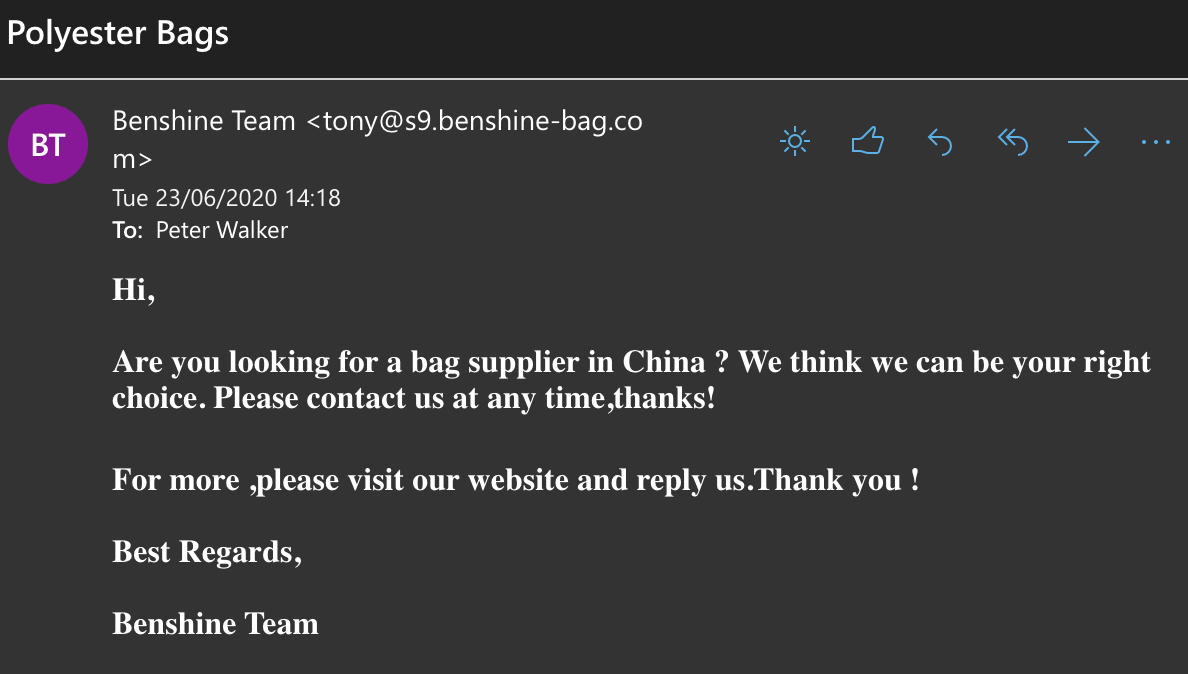
Task: Click the "Benshine Team" signature text
Action: click(215, 624)
